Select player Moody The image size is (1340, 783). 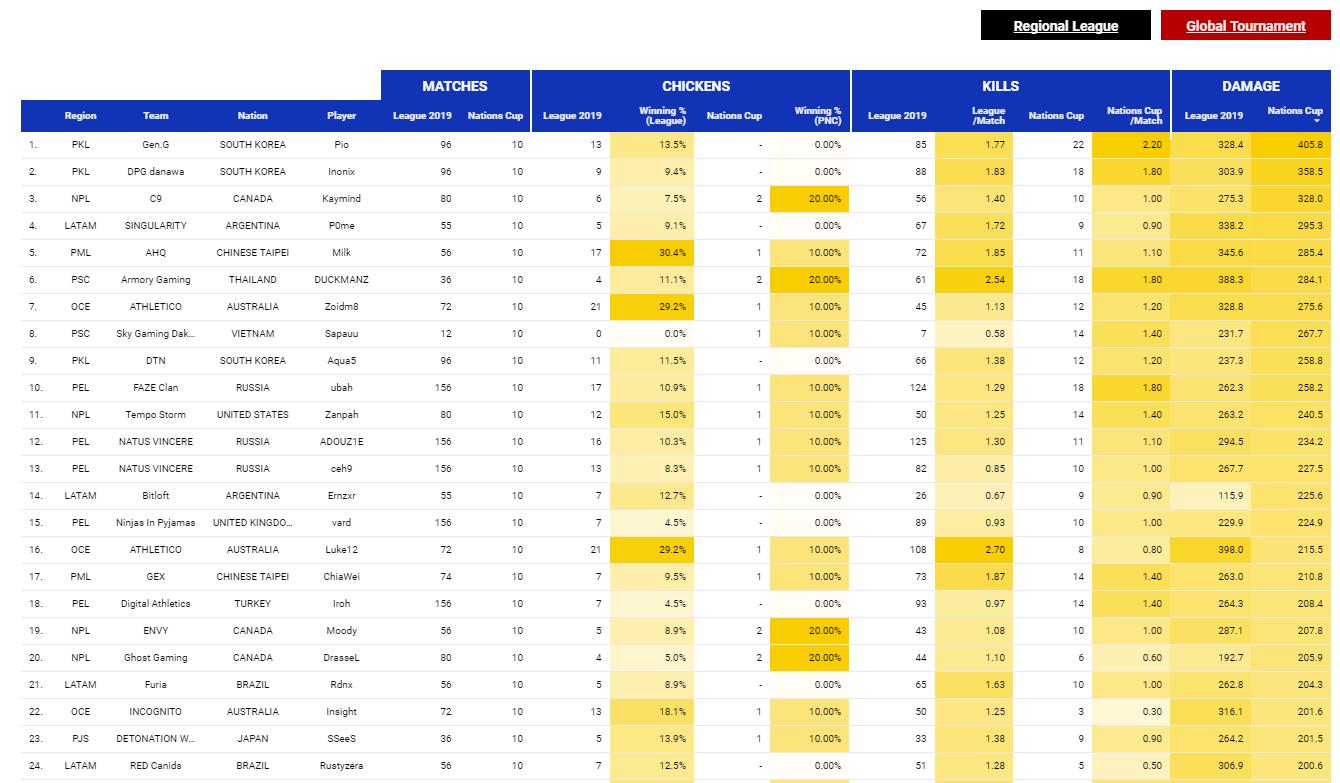click(341, 631)
